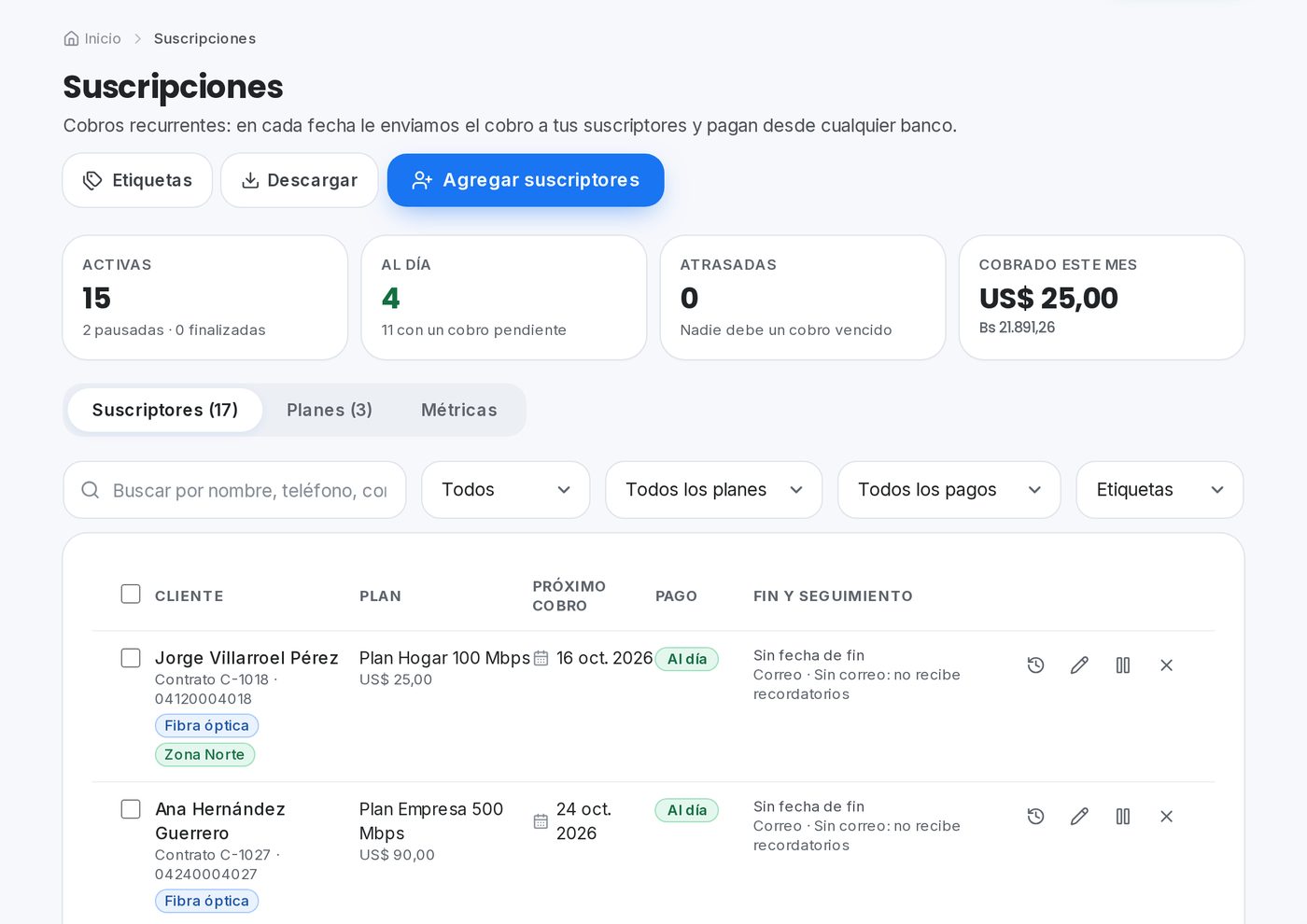Click the Atrasadas summary card
Viewport: 1307px width, 924px height.
click(x=803, y=298)
